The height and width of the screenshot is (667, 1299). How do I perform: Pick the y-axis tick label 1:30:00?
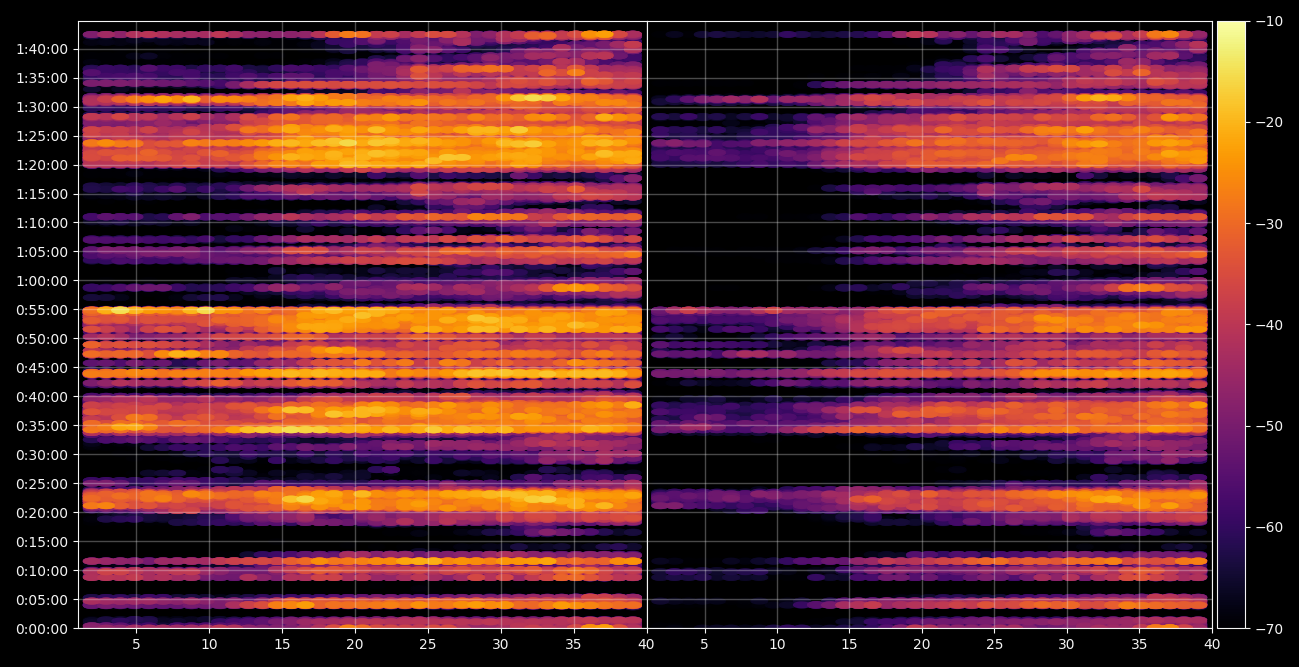[x=42, y=107]
